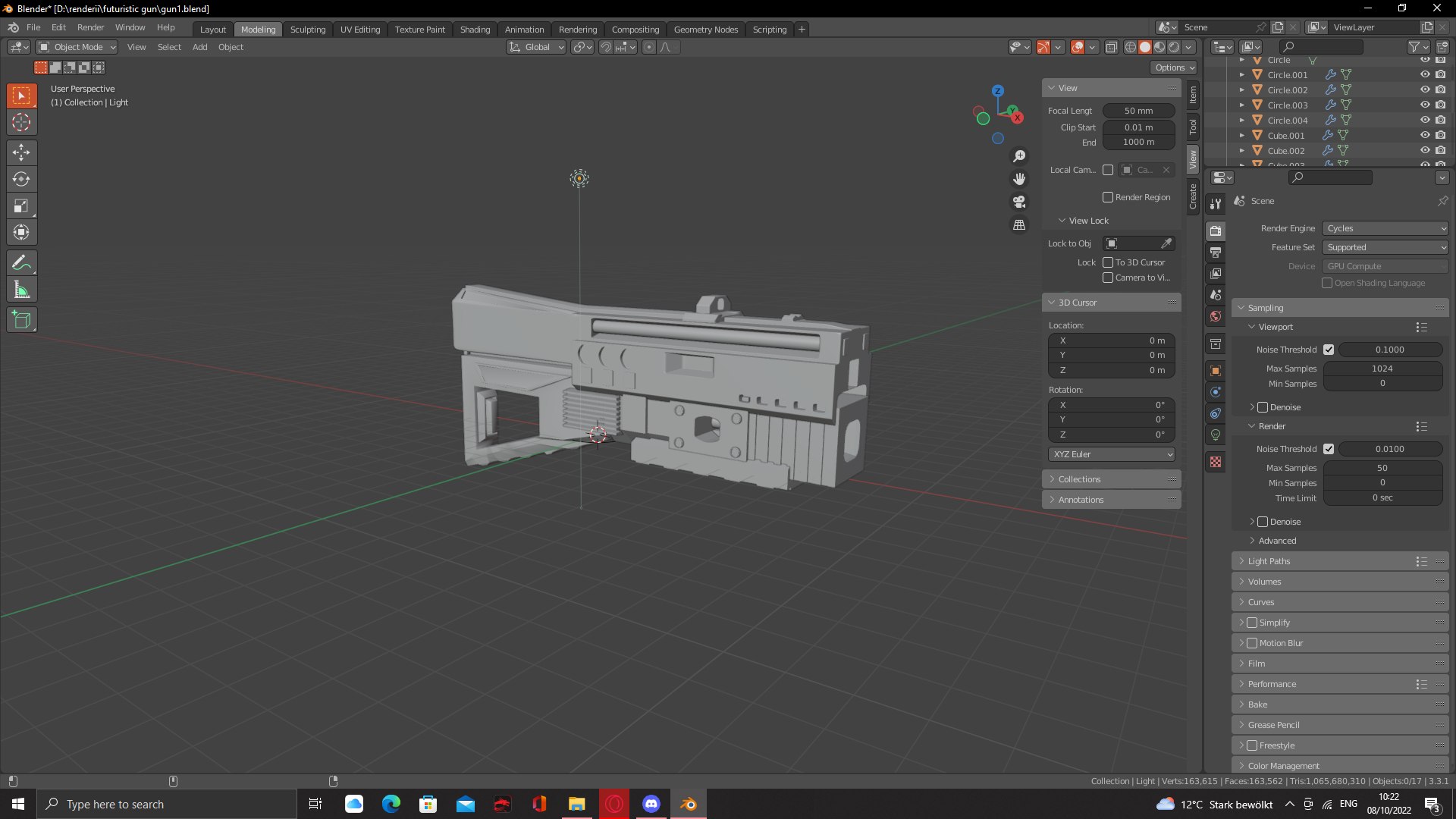1456x819 pixels.
Task: Open the Object properties tab
Action: [x=1216, y=371]
